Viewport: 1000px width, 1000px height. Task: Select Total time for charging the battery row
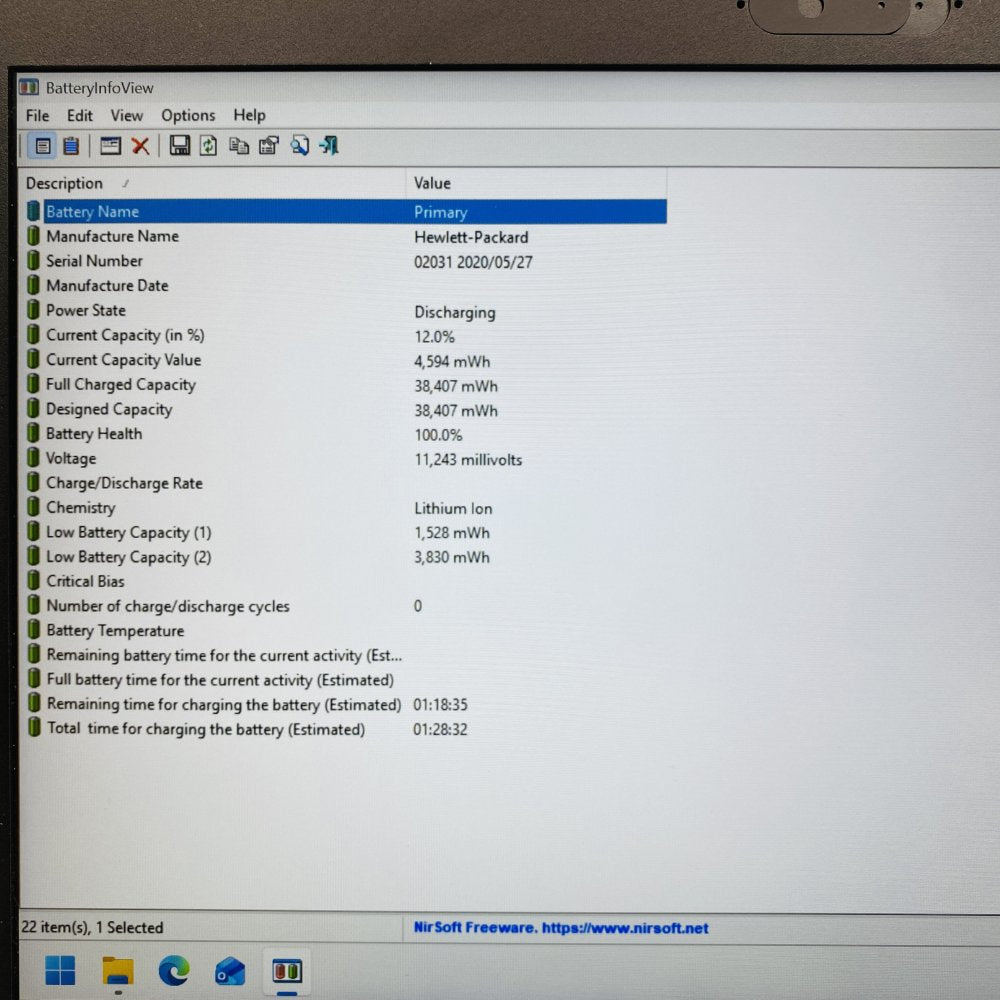tap(346, 729)
